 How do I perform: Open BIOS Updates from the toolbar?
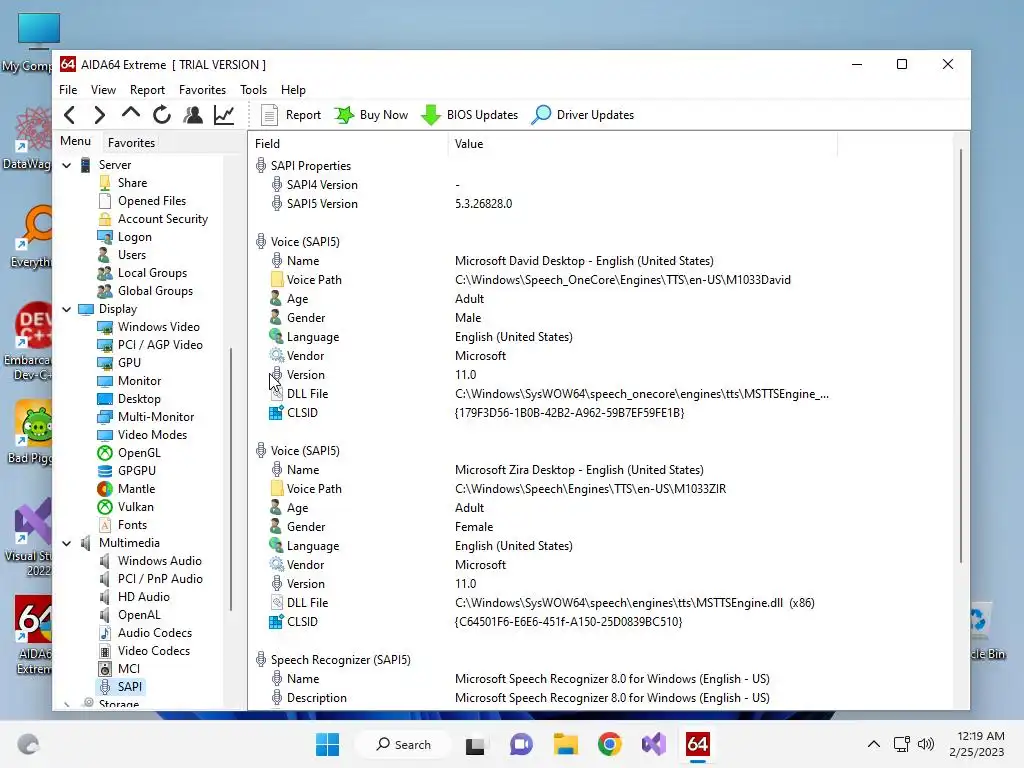(x=470, y=115)
